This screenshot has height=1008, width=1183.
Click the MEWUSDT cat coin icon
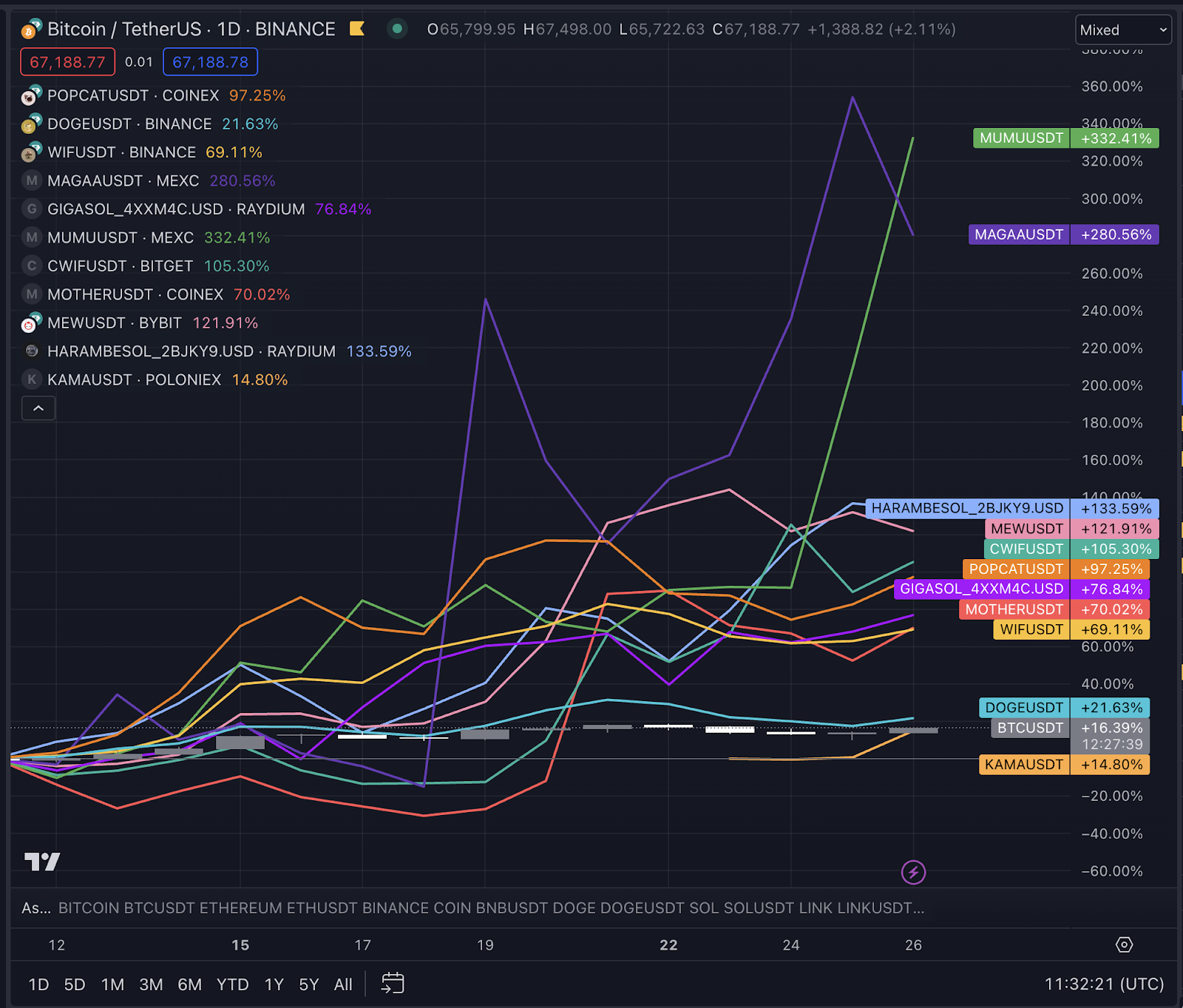tap(31, 323)
